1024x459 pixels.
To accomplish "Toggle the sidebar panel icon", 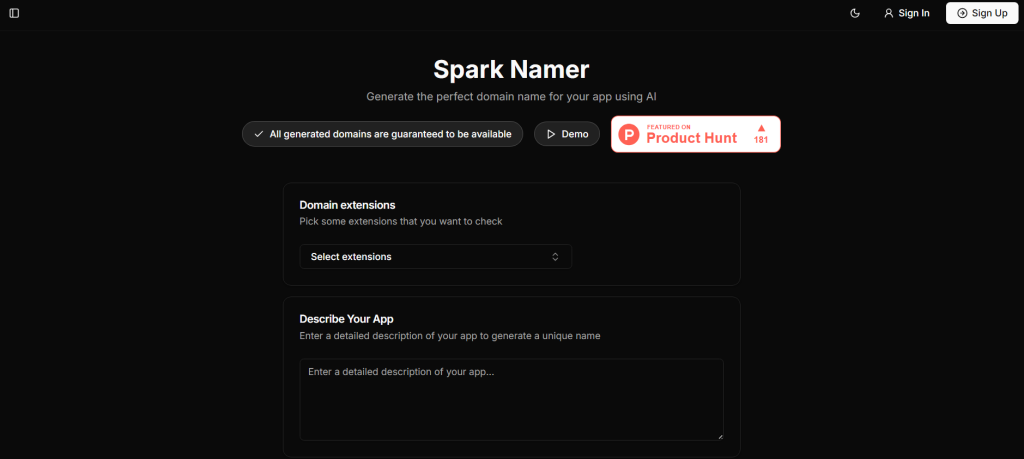I will (x=14, y=13).
